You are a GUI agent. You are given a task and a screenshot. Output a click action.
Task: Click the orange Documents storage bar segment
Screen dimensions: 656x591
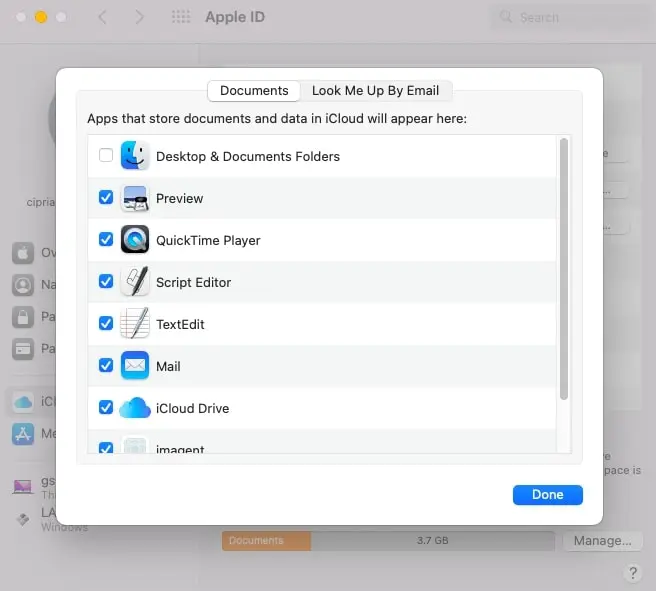tap(266, 541)
